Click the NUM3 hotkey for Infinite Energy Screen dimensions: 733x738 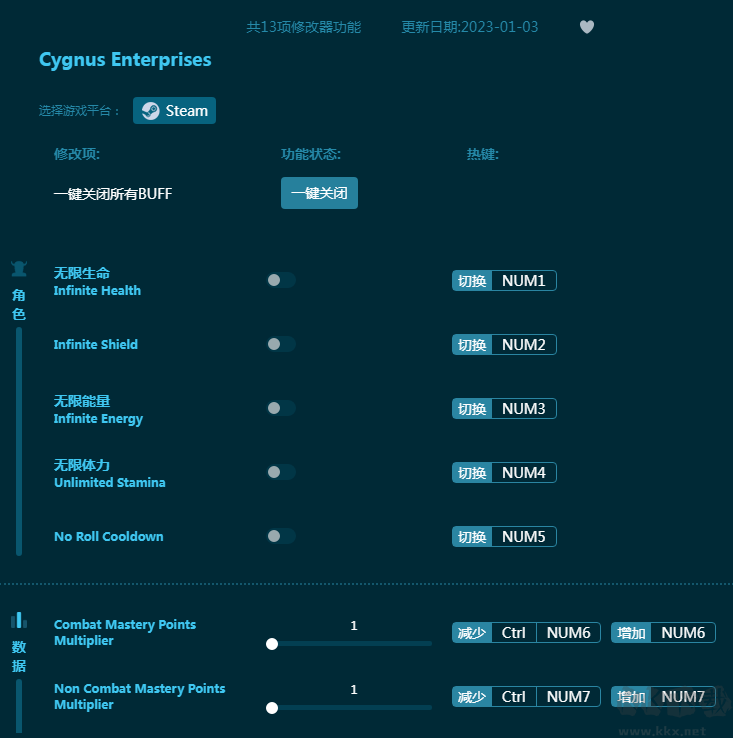tap(523, 409)
